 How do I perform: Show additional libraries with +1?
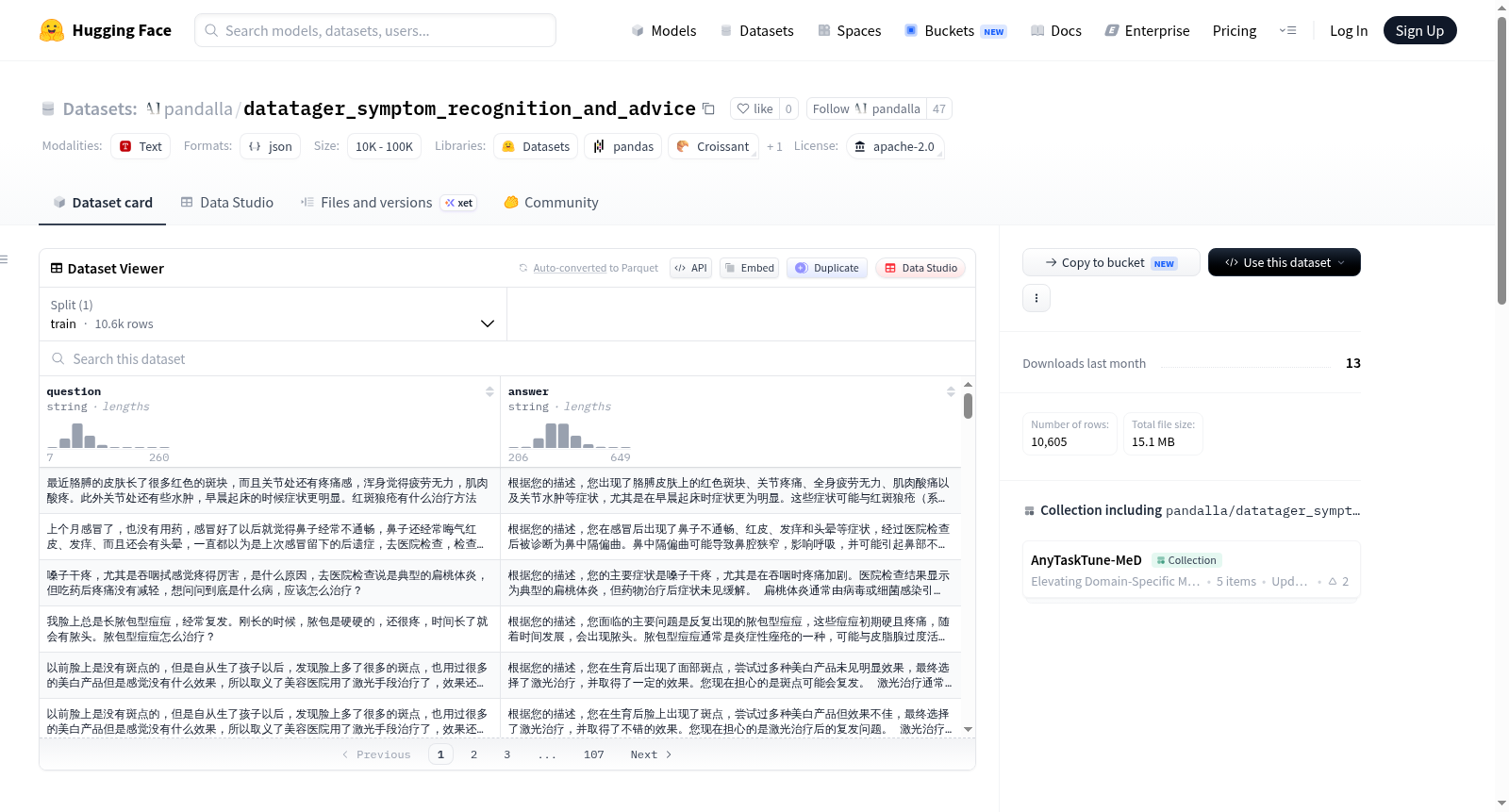(x=774, y=146)
